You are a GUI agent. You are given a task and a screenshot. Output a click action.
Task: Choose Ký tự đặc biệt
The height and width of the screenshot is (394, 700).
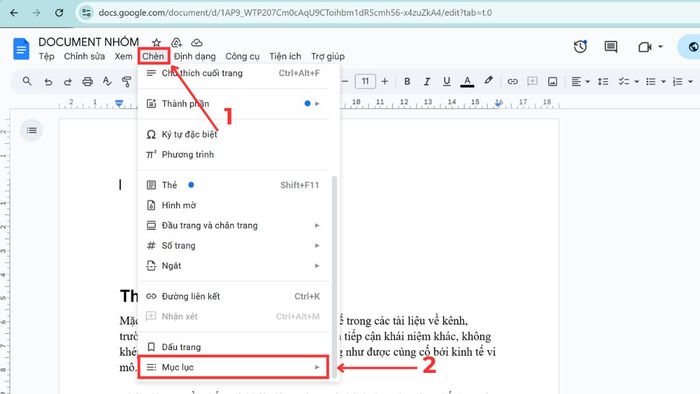[233, 134]
